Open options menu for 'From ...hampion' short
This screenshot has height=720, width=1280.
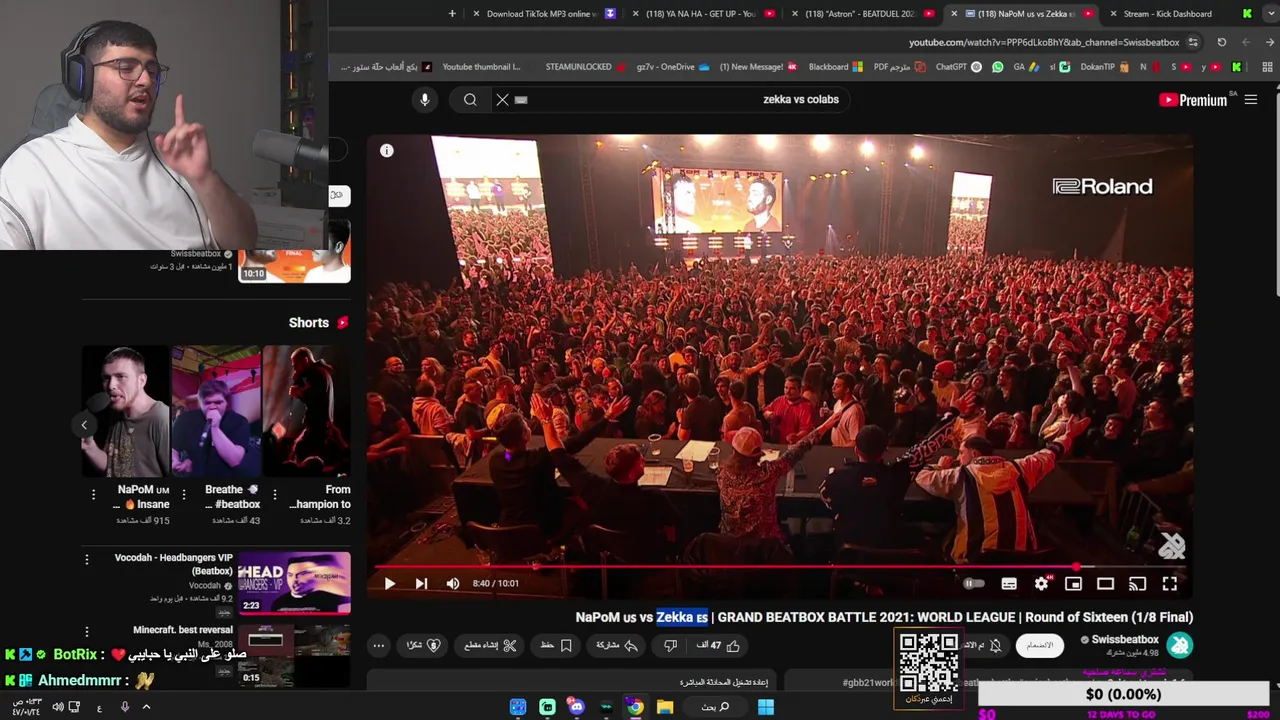[x=274, y=495]
